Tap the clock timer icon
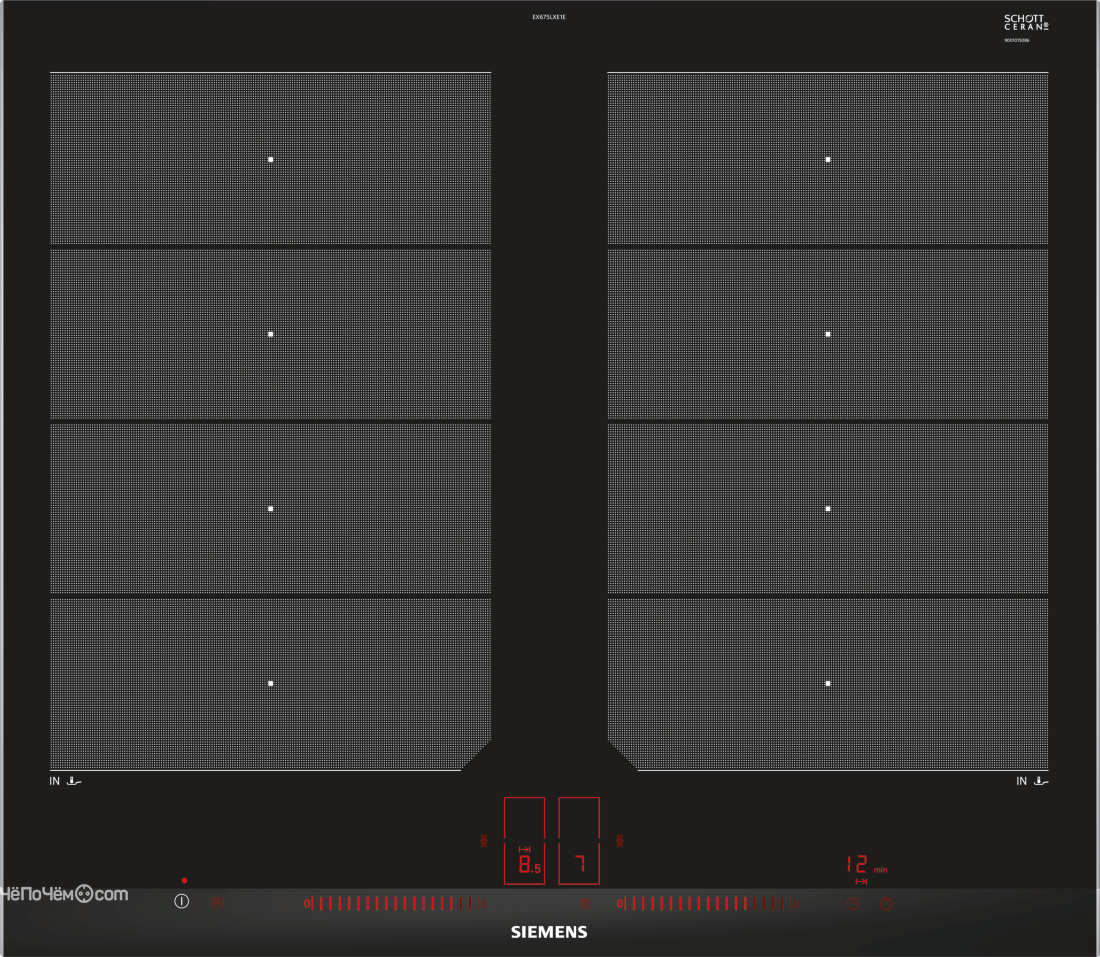The height and width of the screenshot is (957, 1100). point(853,904)
